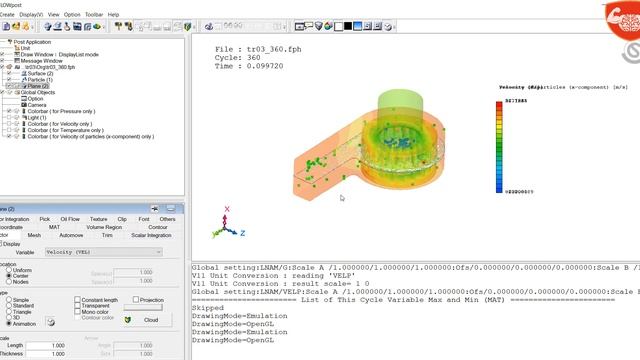Toggle the Particle (1) visibility checkbox
Screen dimensions: 640x360
coord(9,80)
